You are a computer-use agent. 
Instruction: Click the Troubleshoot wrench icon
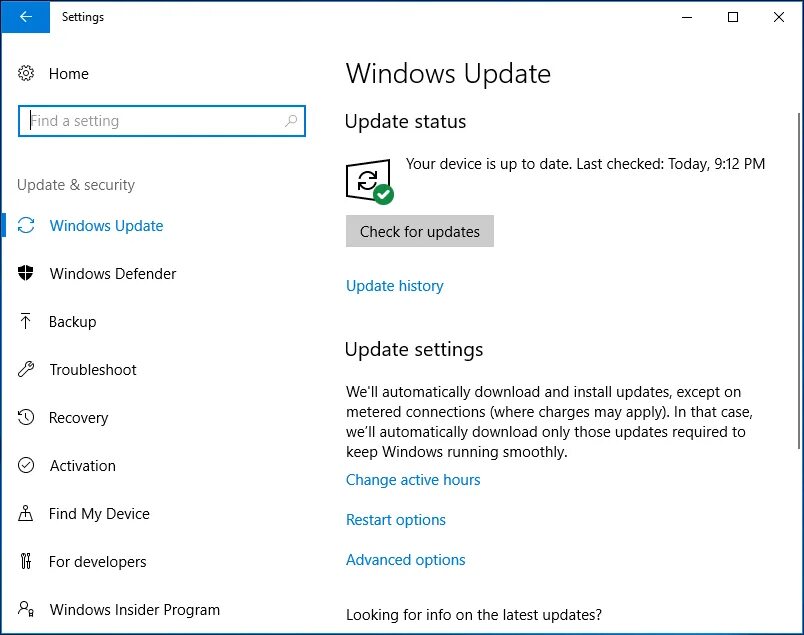click(x=26, y=369)
